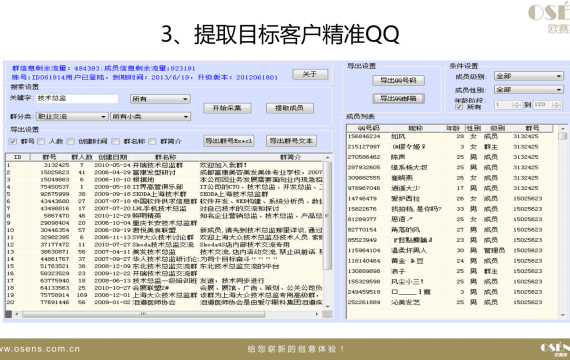Viewport: 570px width, 360px height.
Task: Click member list scrollbar down arrow
Action: pyautogui.click(x=562, y=315)
